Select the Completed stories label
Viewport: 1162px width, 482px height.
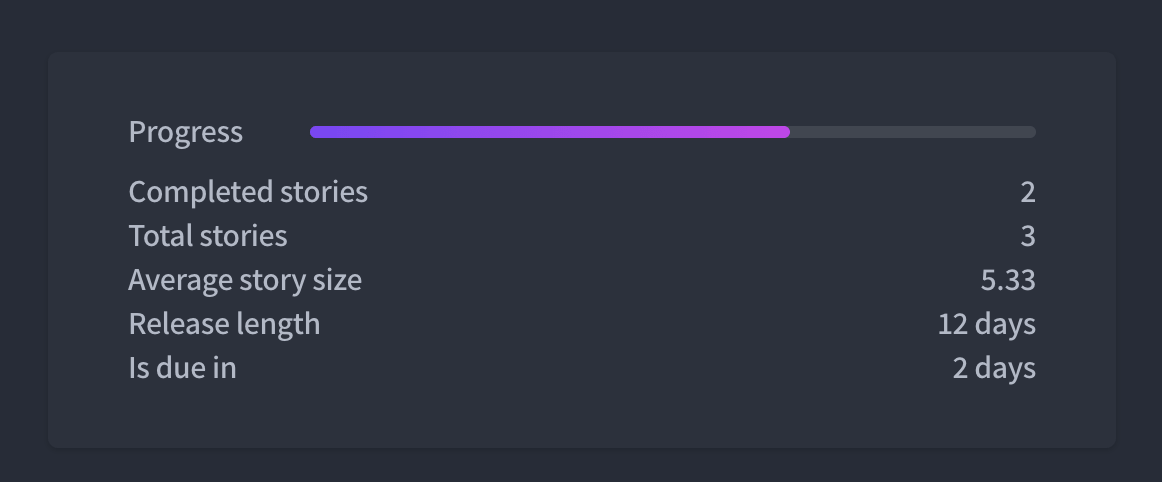point(248,192)
